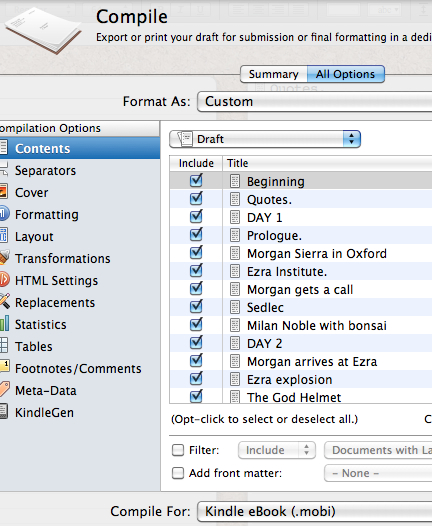
Task: Click the Separators icon in the options list
Action: [4, 170]
